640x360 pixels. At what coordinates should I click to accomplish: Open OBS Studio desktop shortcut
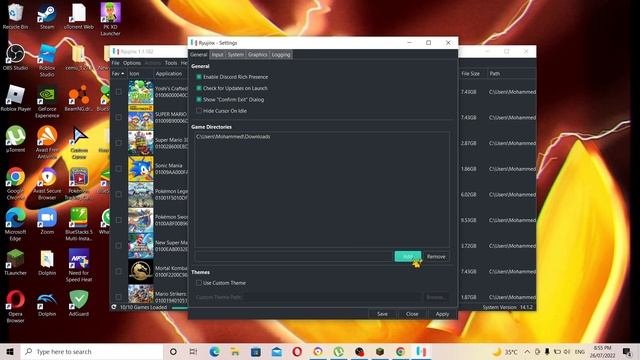15,57
